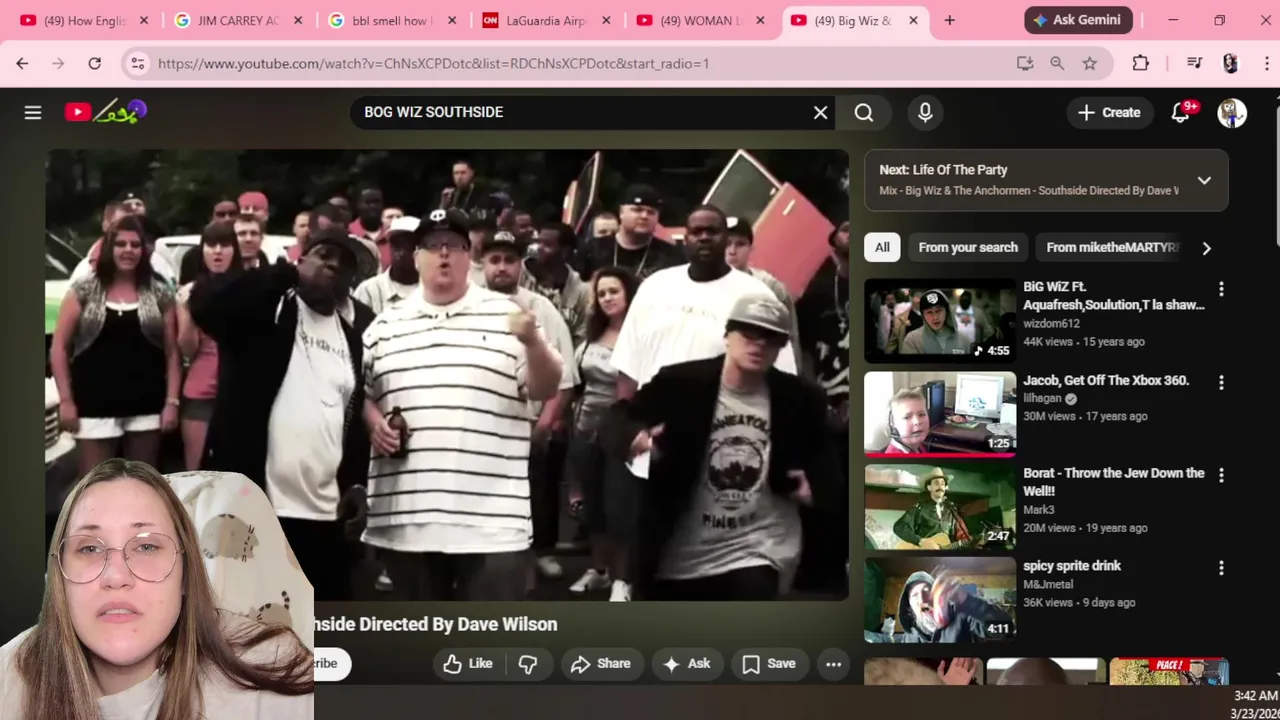The height and width of the screenshot is (720, 1280).
Task: Show more filter chips with the right chevron
Action: [1206, 248]
